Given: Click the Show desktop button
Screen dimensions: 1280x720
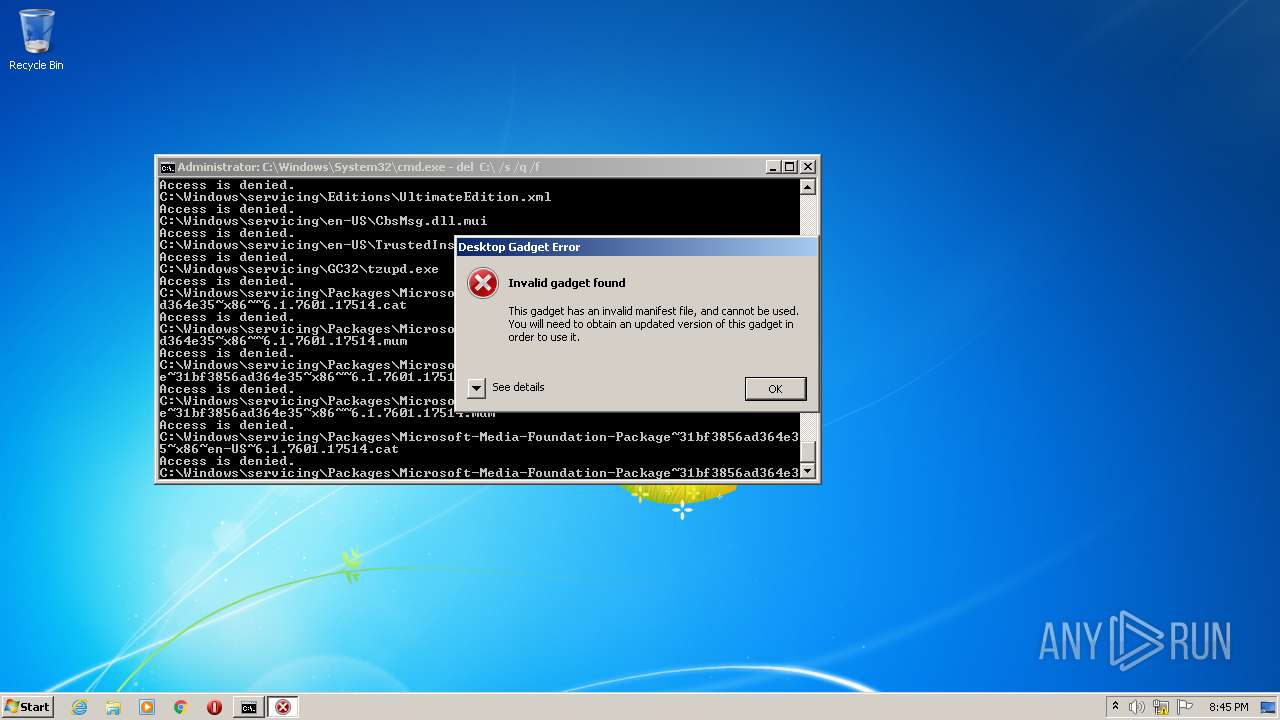Looking at the screenshot, I should (x=1268, y=707).
